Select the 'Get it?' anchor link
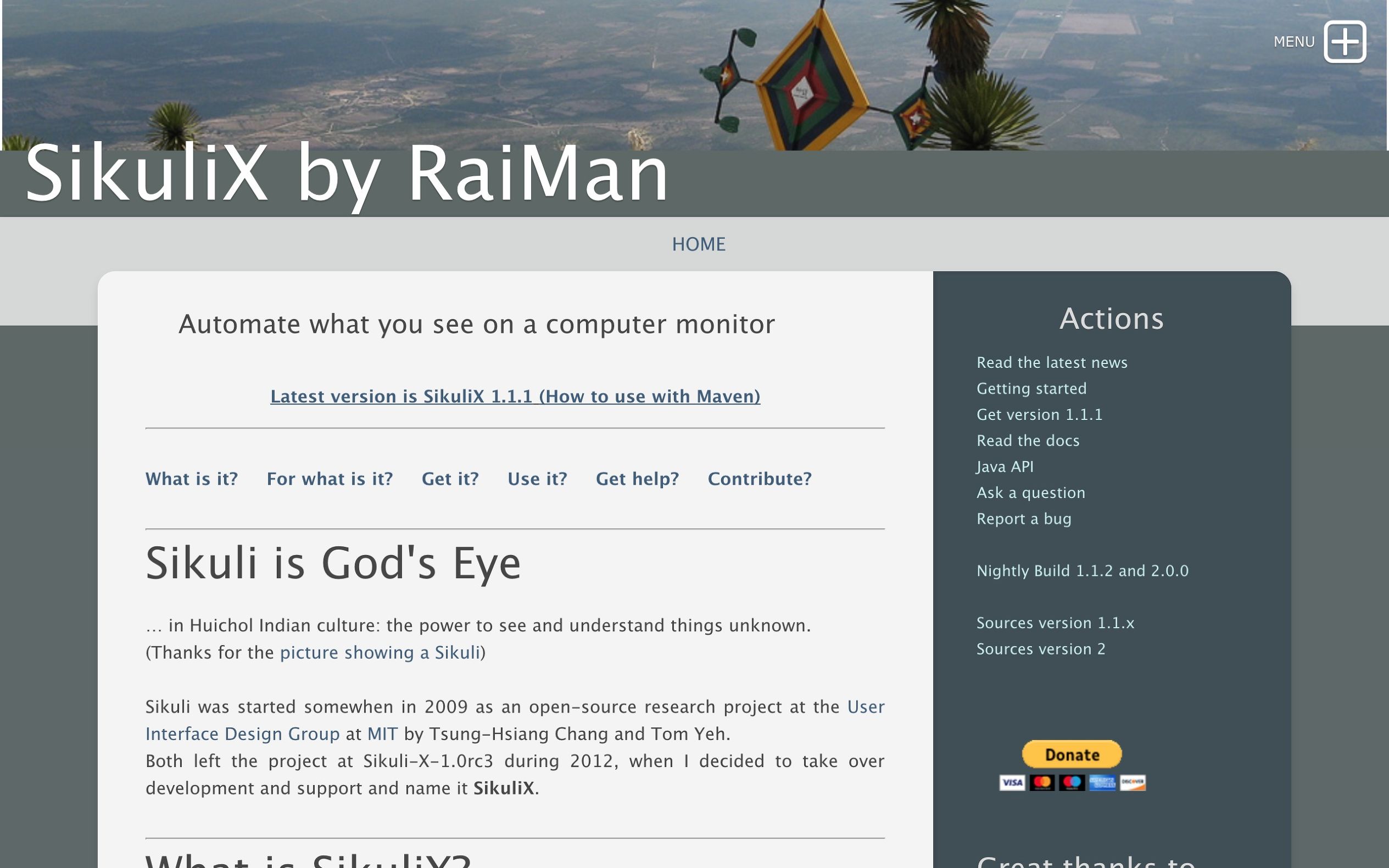Image resolution: width=1389 pixels, height=868 pixels. point(450,479)
